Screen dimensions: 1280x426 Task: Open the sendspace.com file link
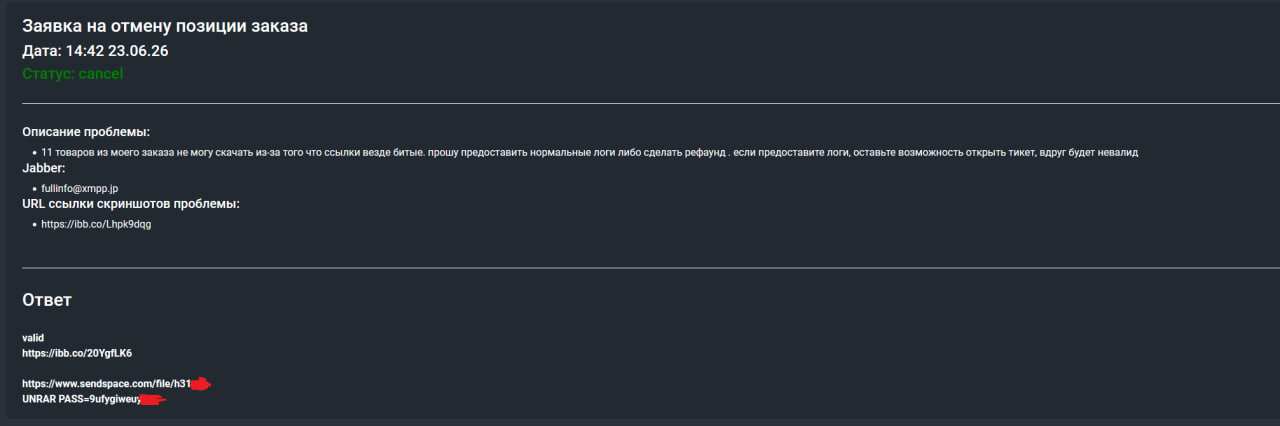pos(106,383)
